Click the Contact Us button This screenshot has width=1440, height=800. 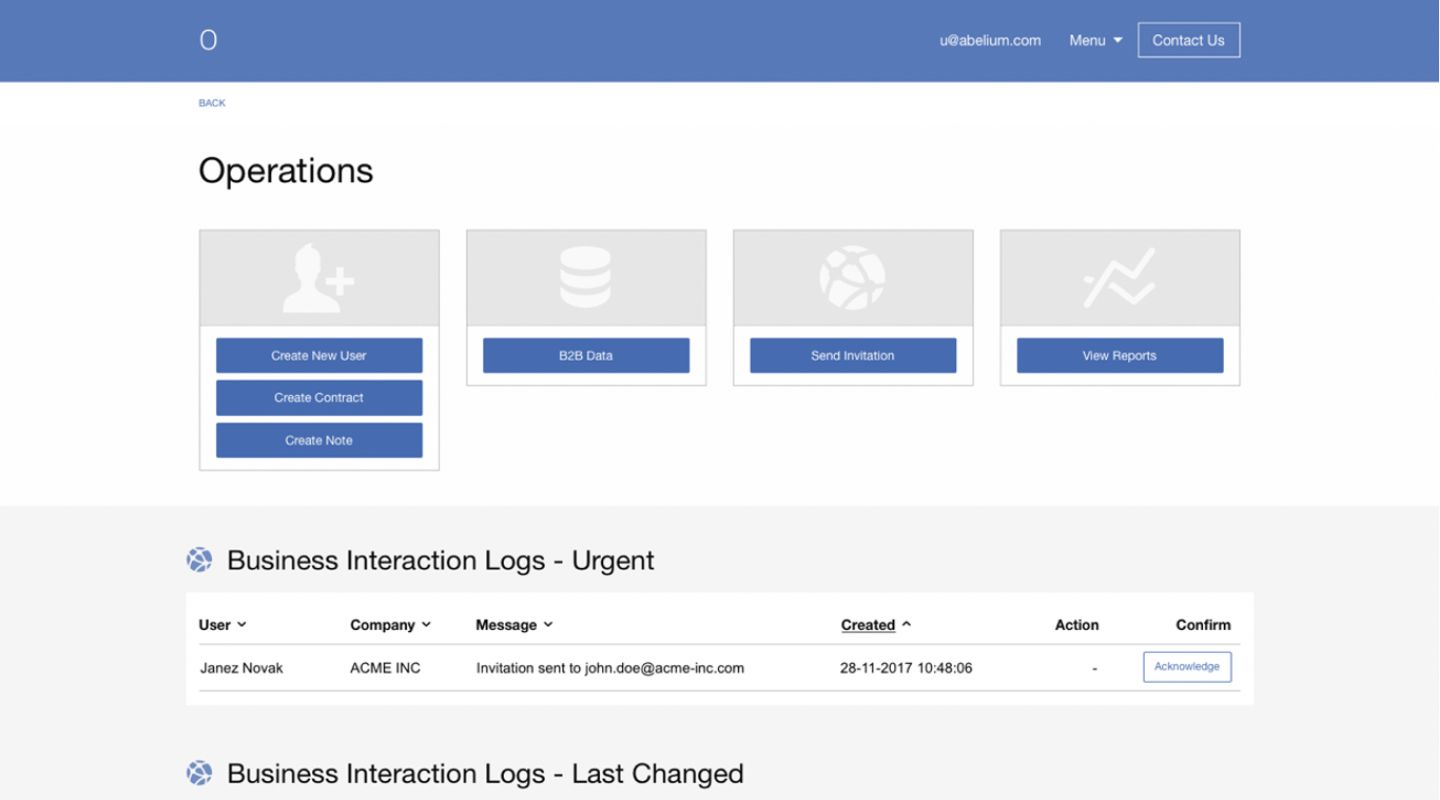pyautogui.click(x=1189, y=40)
